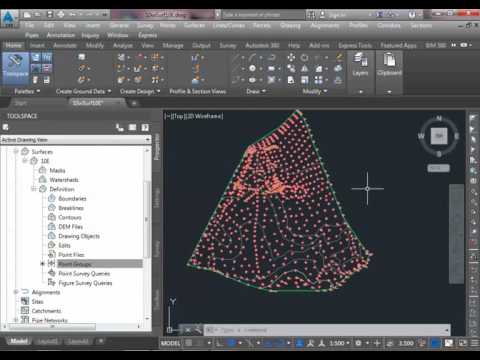Close the command line with X icon

click(x=188, y=330)
